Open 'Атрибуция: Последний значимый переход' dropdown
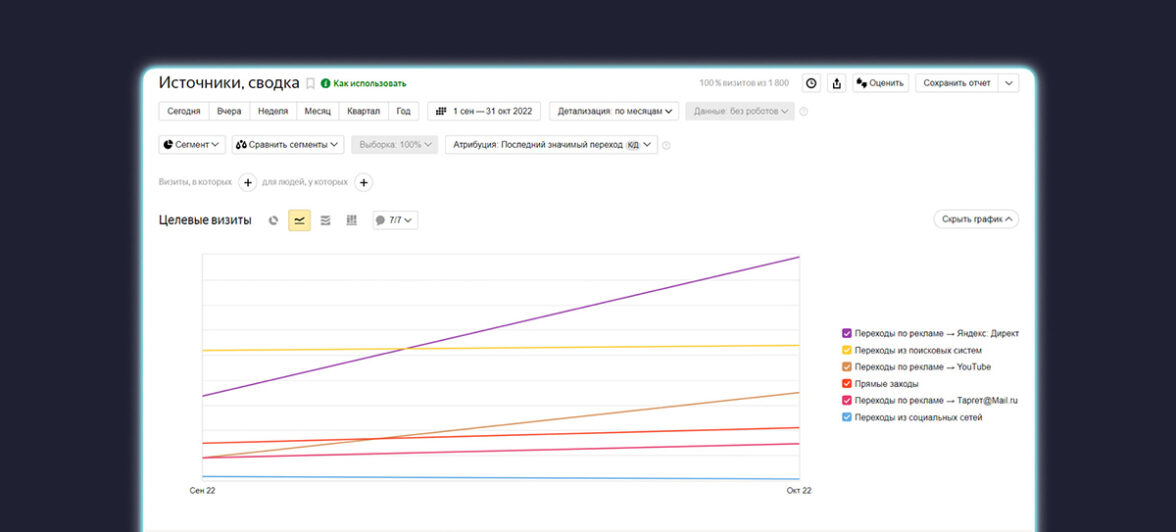Image resolution: width=1176 pixels, height=532 pixels. click(x=551, y=144)
